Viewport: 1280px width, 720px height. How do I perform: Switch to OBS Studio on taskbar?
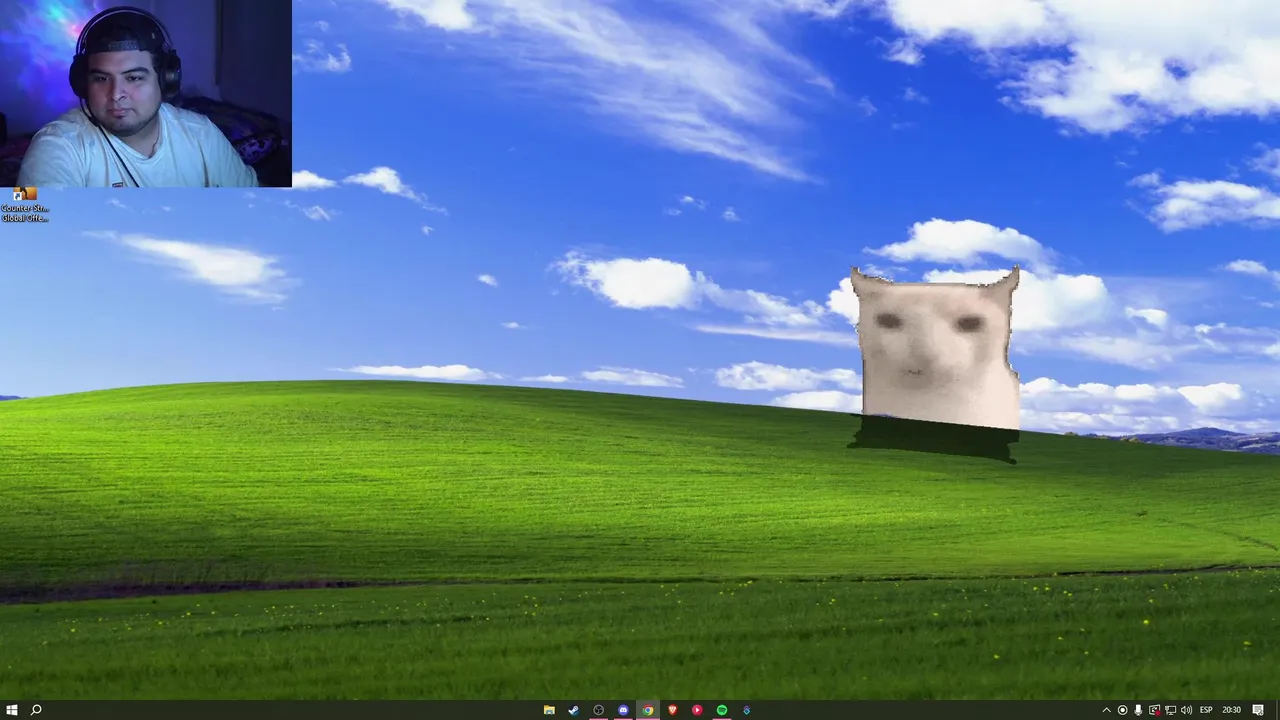[x=598, y=710]
